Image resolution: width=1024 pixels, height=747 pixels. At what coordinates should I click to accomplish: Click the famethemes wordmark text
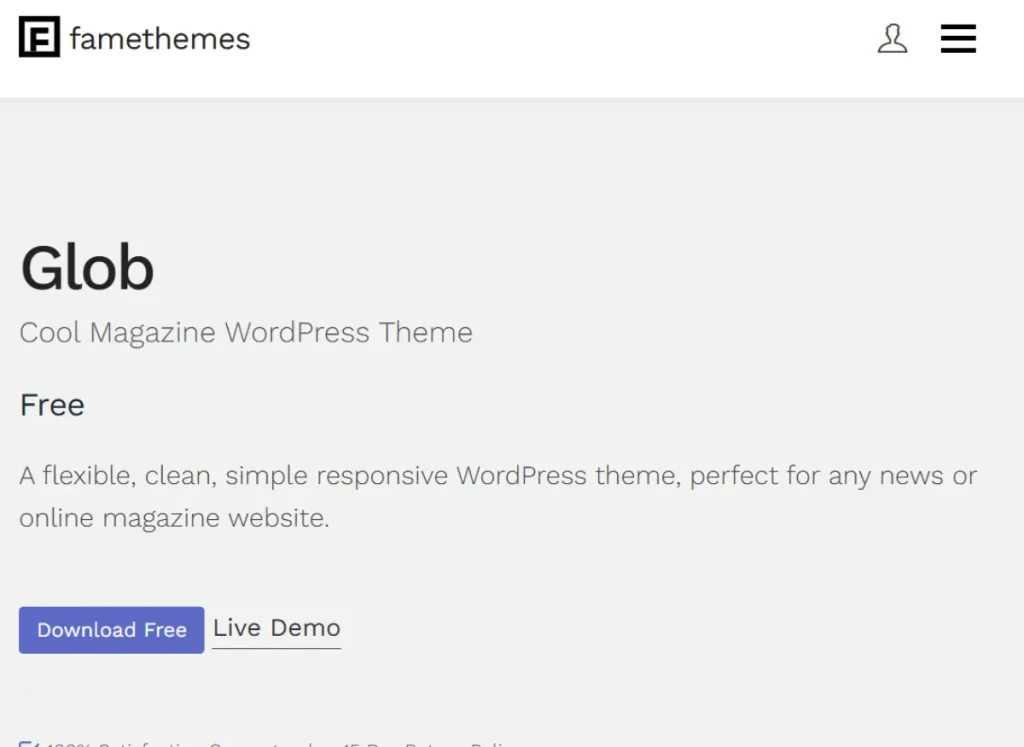pyautogui.click(x=160, y=39)
